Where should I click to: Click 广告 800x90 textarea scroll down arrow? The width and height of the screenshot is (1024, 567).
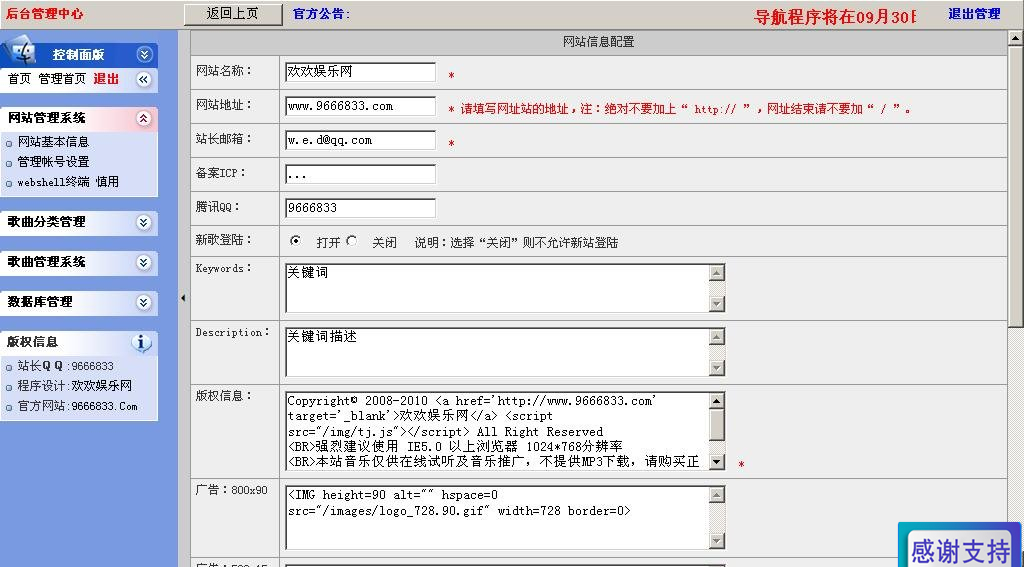point(717,540)
